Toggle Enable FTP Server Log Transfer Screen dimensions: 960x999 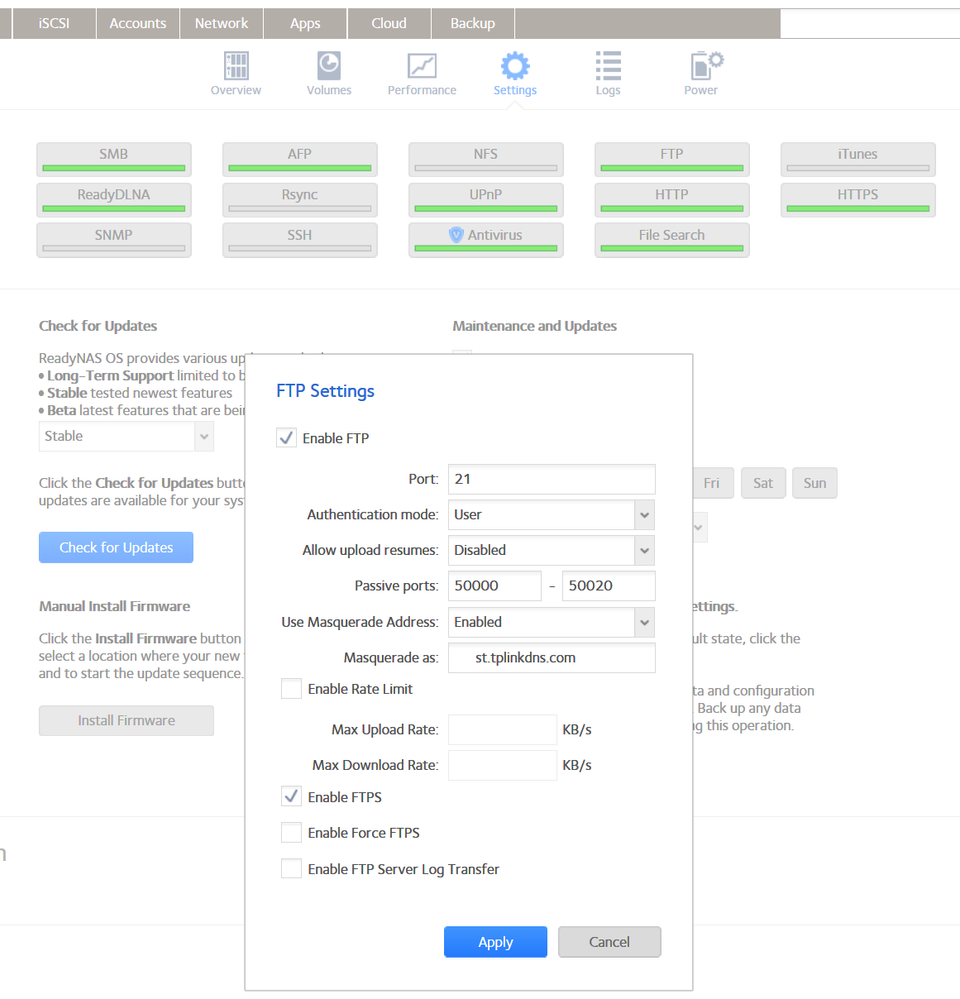(x=291, y=869)
